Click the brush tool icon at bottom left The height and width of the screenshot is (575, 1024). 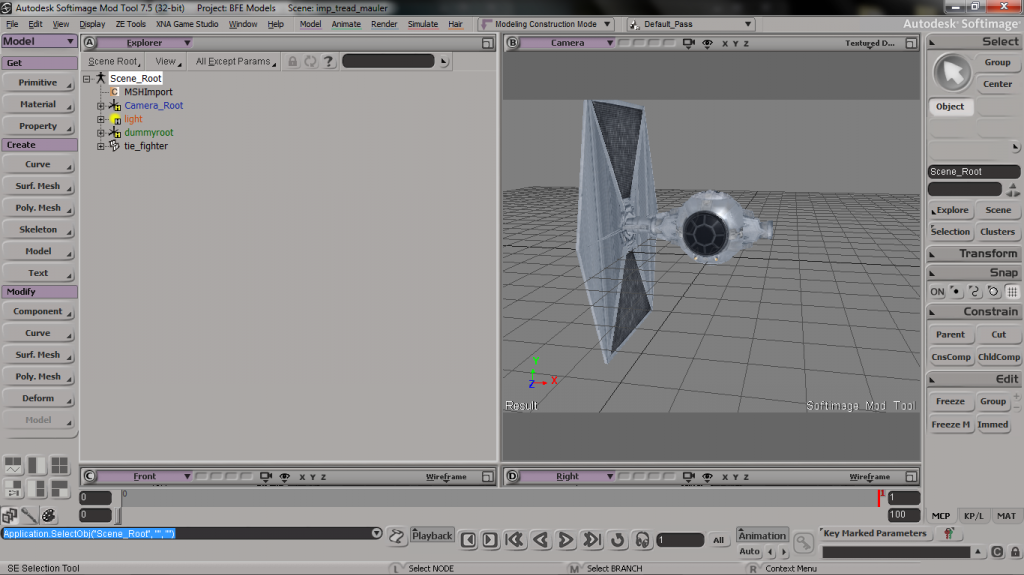pyautogui.click(x=29, y=516)
